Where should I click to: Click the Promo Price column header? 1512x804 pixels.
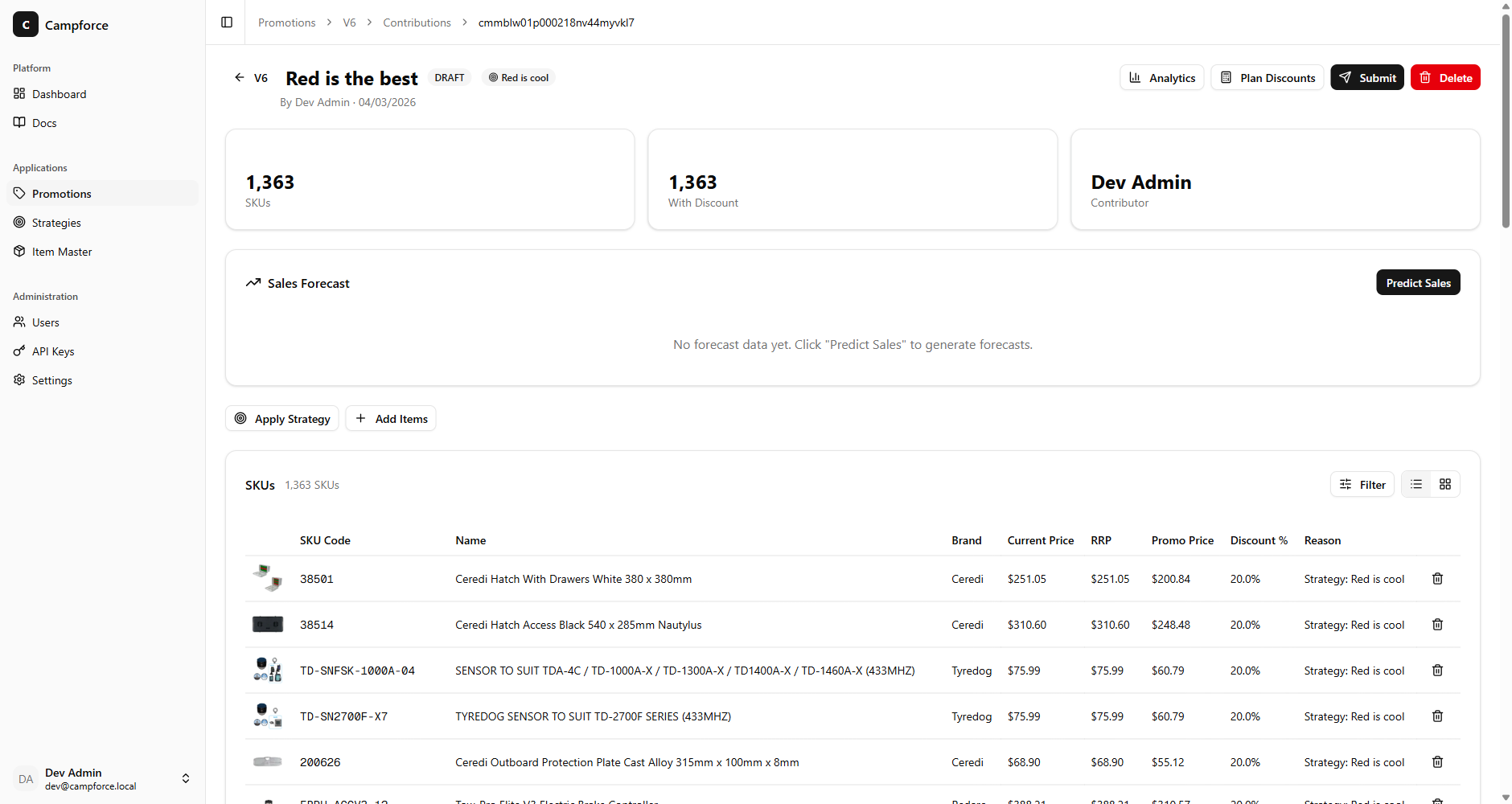1182,540
